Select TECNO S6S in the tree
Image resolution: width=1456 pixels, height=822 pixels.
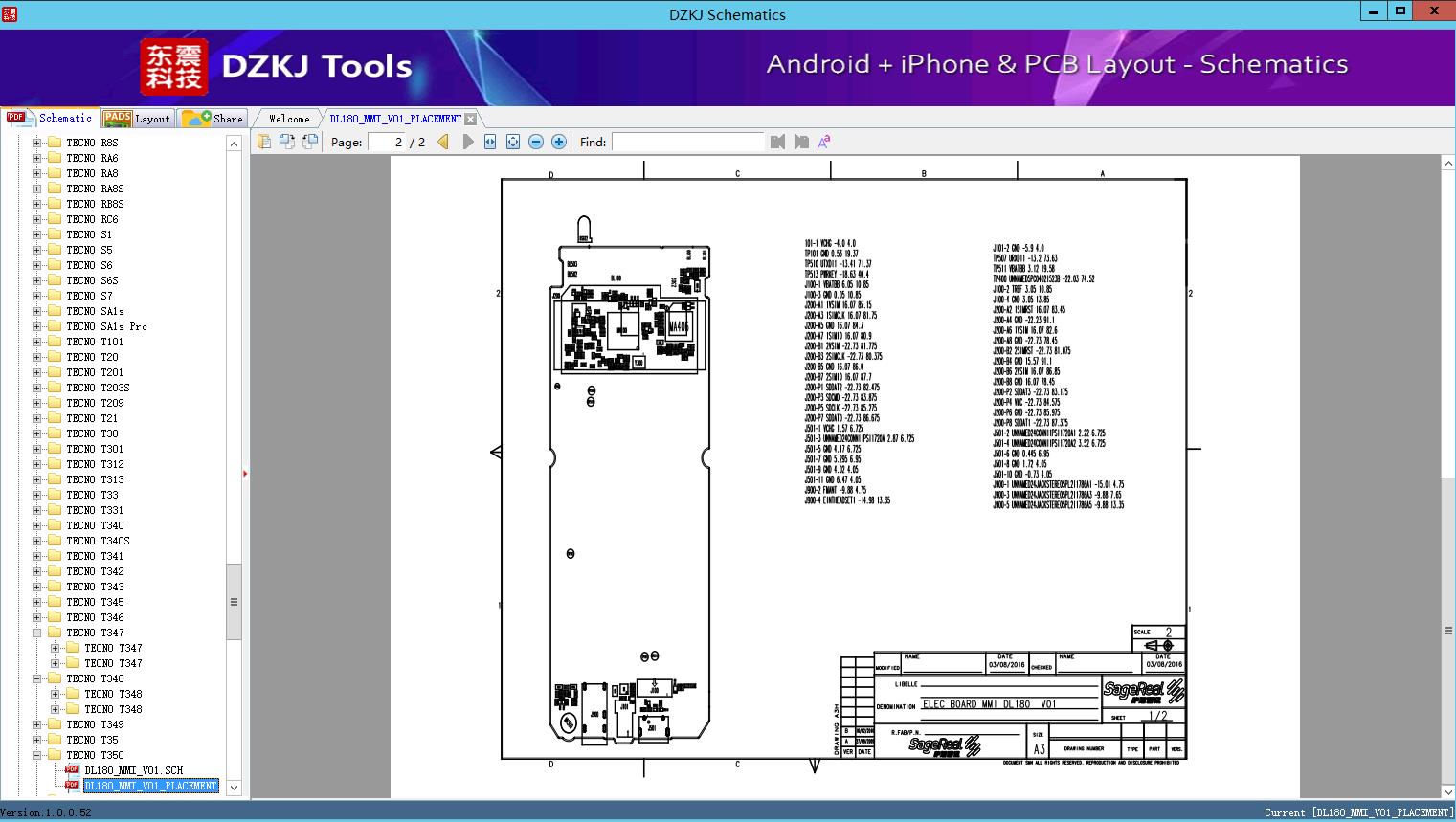[93, 280]
